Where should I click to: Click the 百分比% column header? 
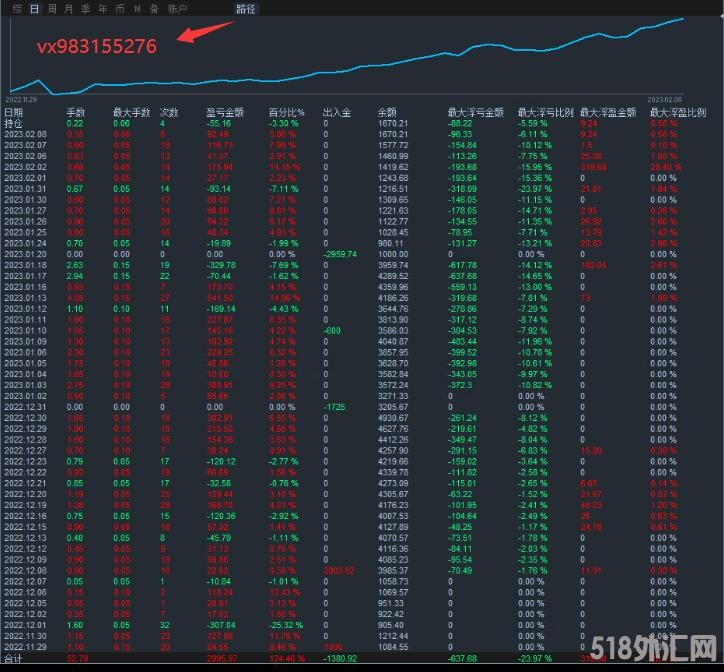[285, 112]
